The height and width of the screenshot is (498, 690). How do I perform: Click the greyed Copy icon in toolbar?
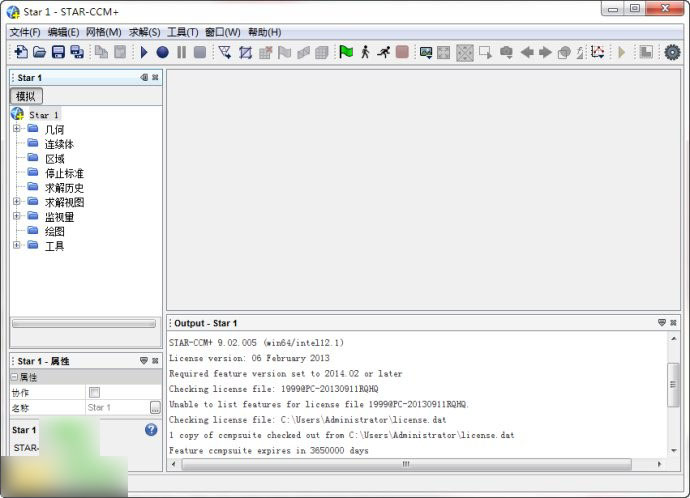tap(102, 52)
